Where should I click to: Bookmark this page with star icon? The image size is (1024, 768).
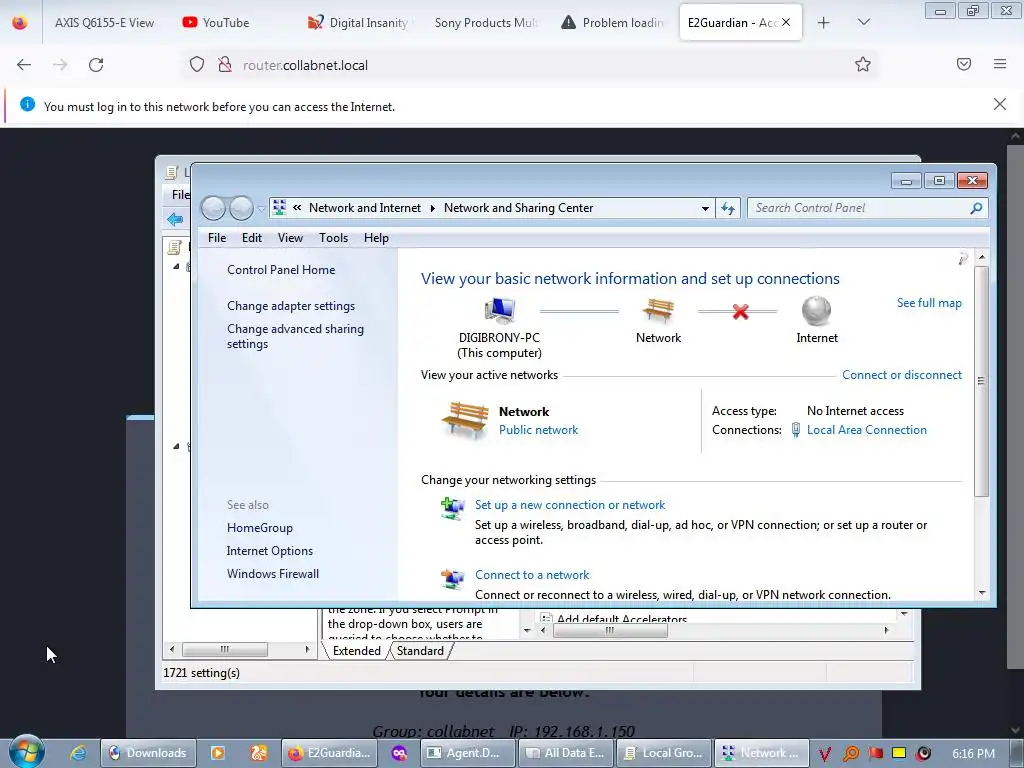coord(863,64)
